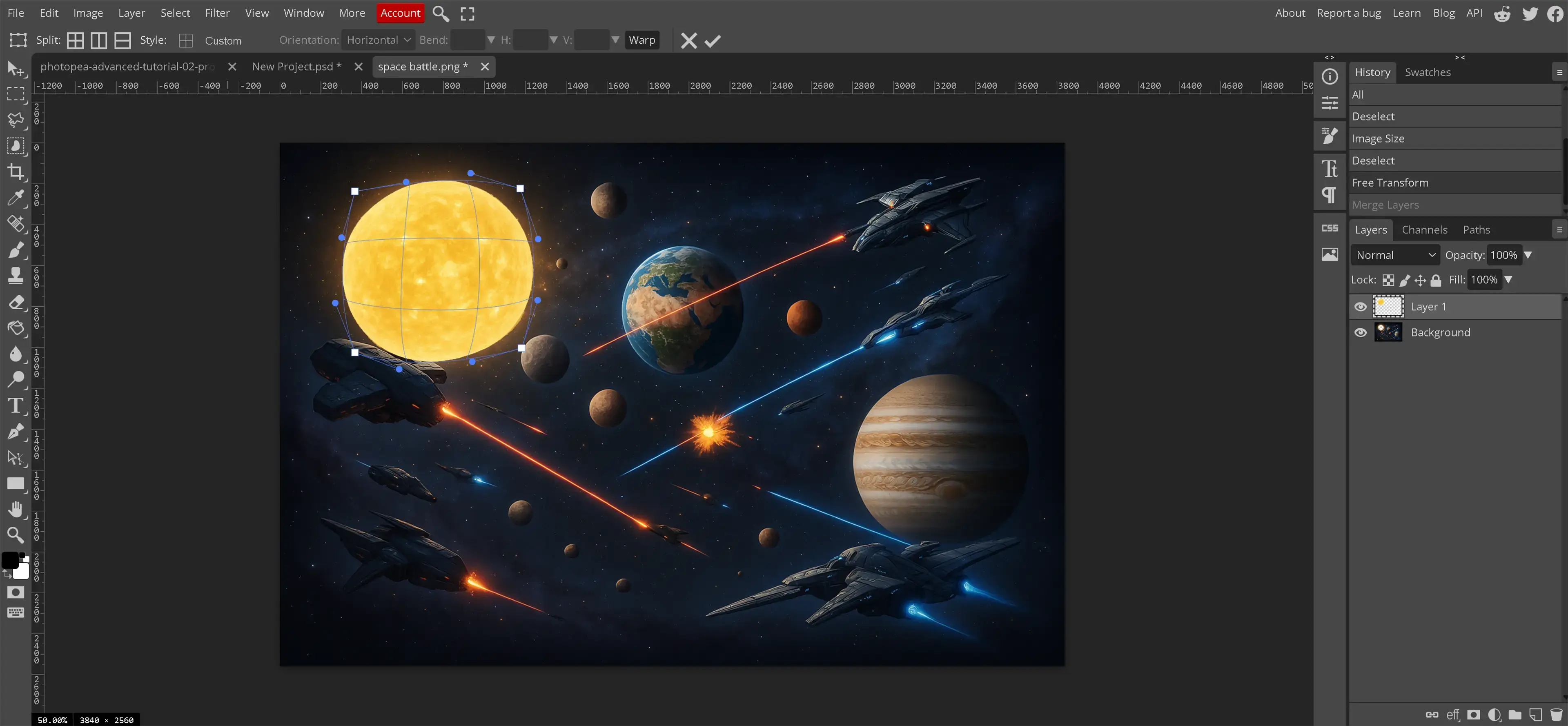1568x726 pixels.
Task: Open the Bend value dropdown arrow
Action: click(x=490, y=40)
